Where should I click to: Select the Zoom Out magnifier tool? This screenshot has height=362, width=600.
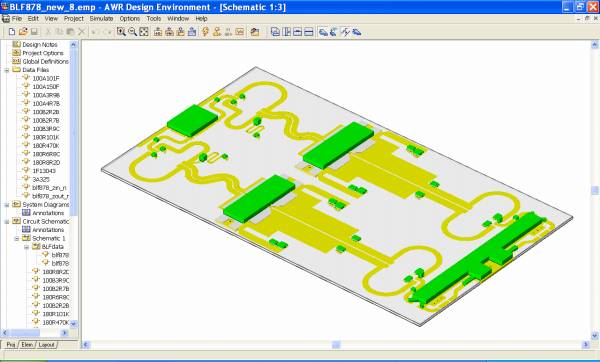[x=132, y=32]
